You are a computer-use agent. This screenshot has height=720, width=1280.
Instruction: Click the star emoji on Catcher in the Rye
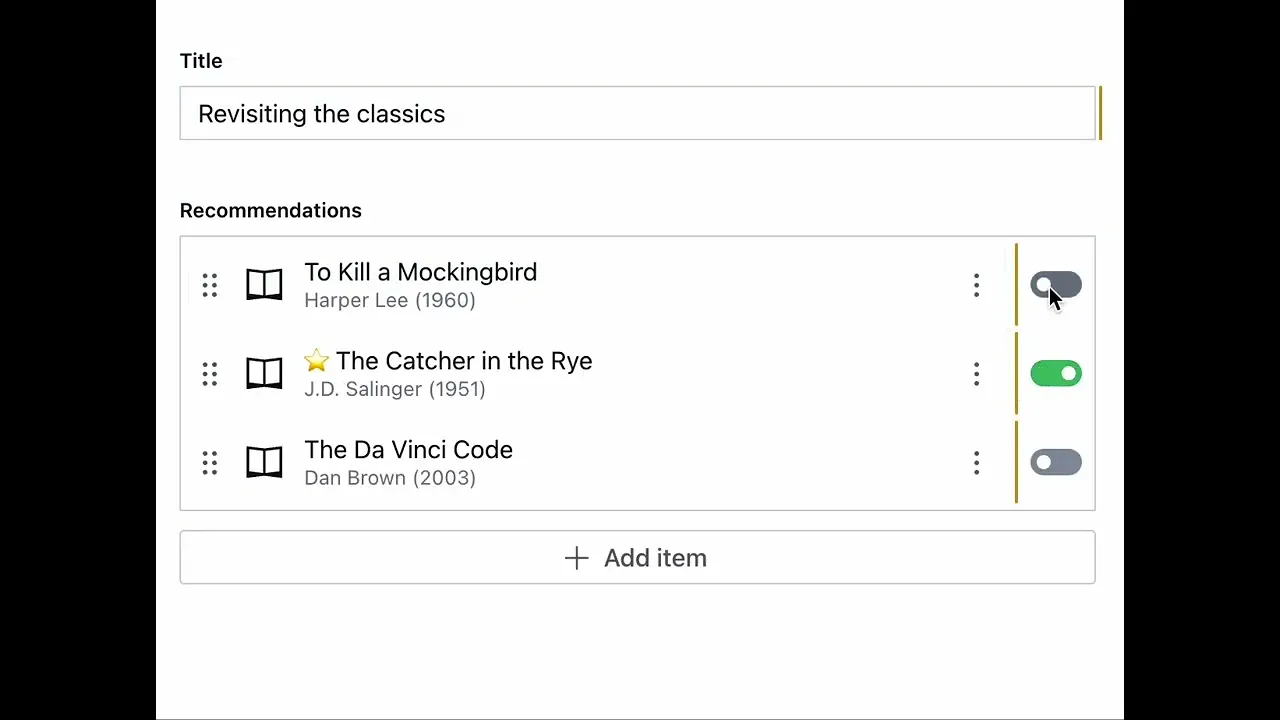316,361
